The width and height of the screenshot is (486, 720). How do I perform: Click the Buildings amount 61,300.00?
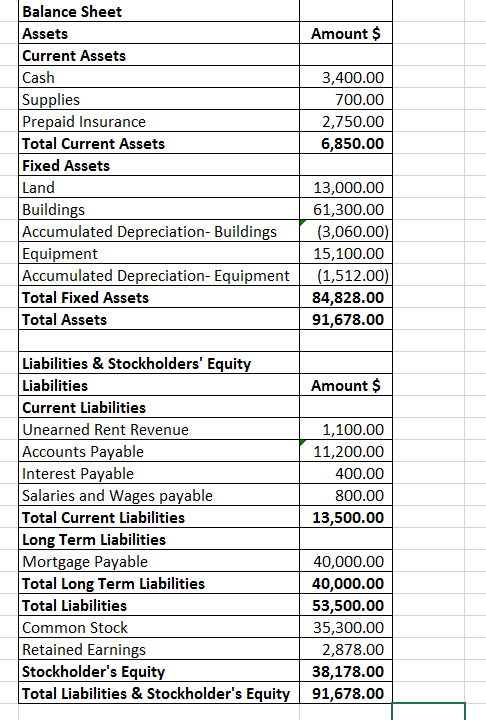(x=346, y=209)
